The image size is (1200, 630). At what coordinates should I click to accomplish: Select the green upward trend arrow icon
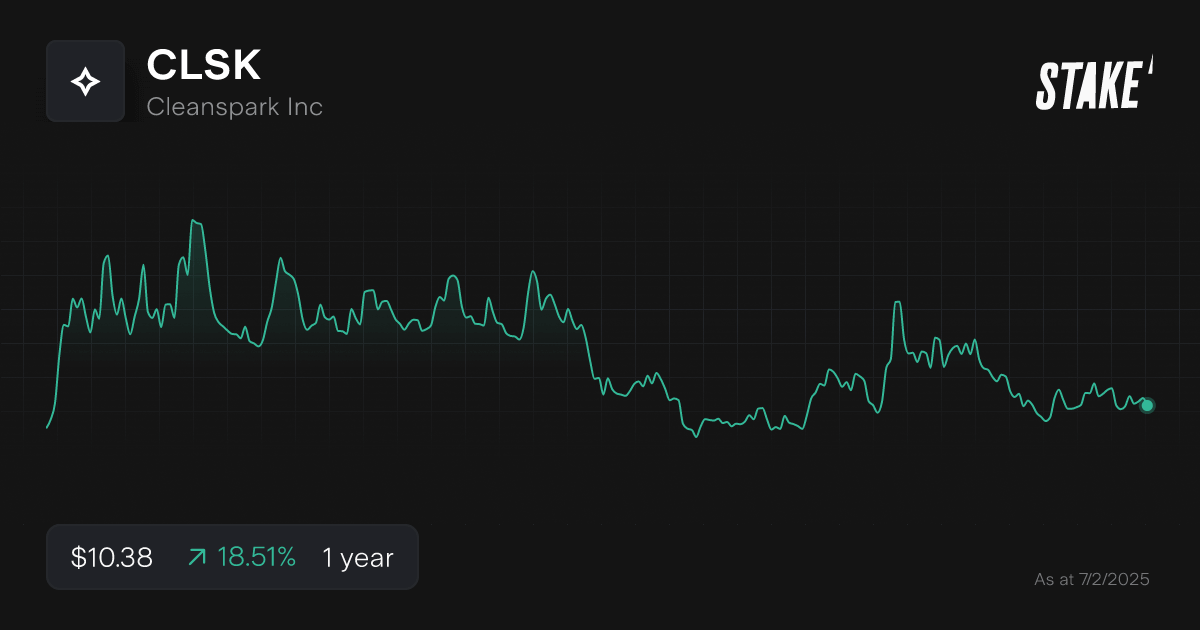coord(197,557)
